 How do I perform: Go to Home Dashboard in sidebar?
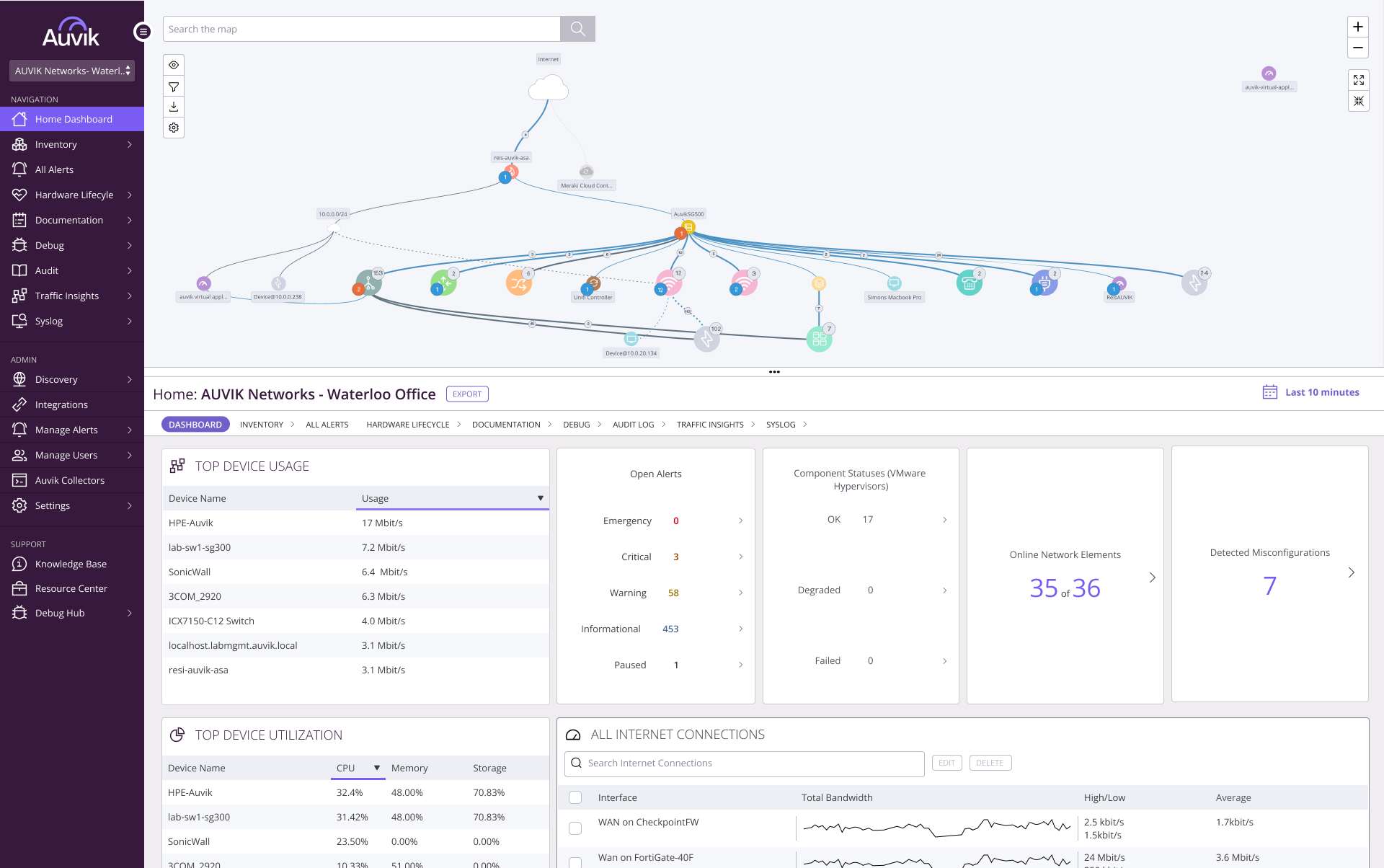coord(72,119)
